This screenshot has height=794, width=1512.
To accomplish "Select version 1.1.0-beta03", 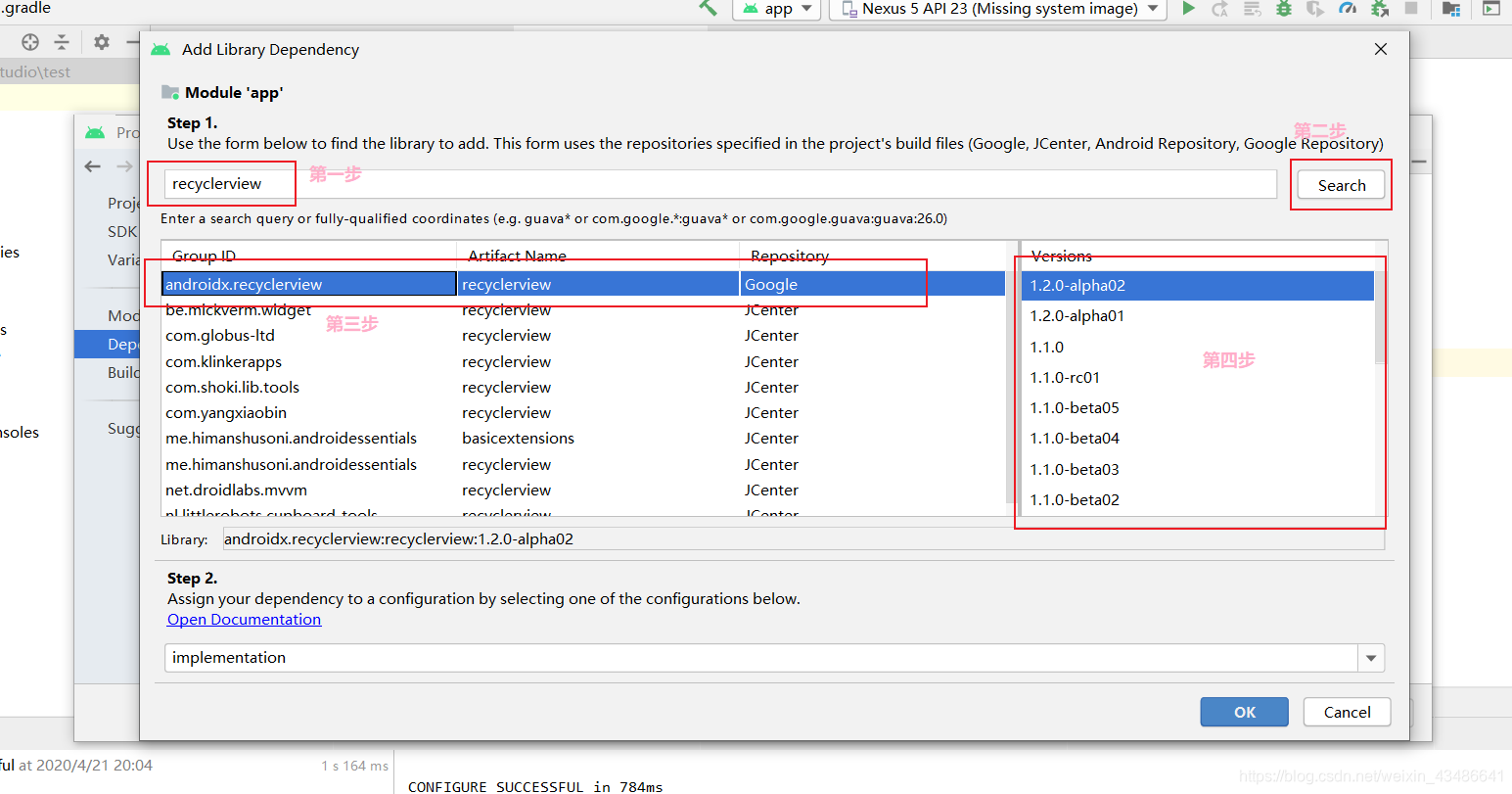I will pos(1198,470).
